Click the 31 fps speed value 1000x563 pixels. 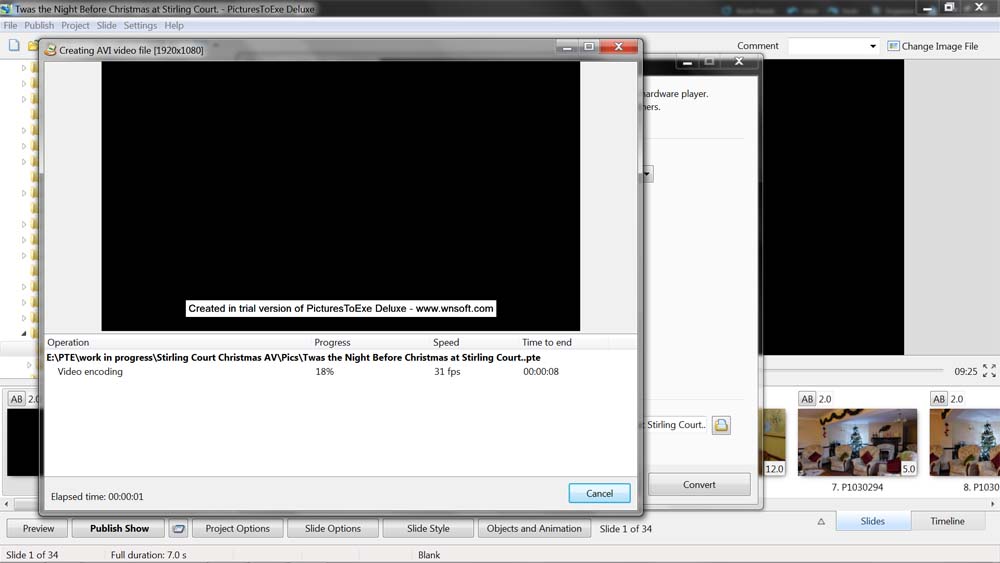pos(447,372)
